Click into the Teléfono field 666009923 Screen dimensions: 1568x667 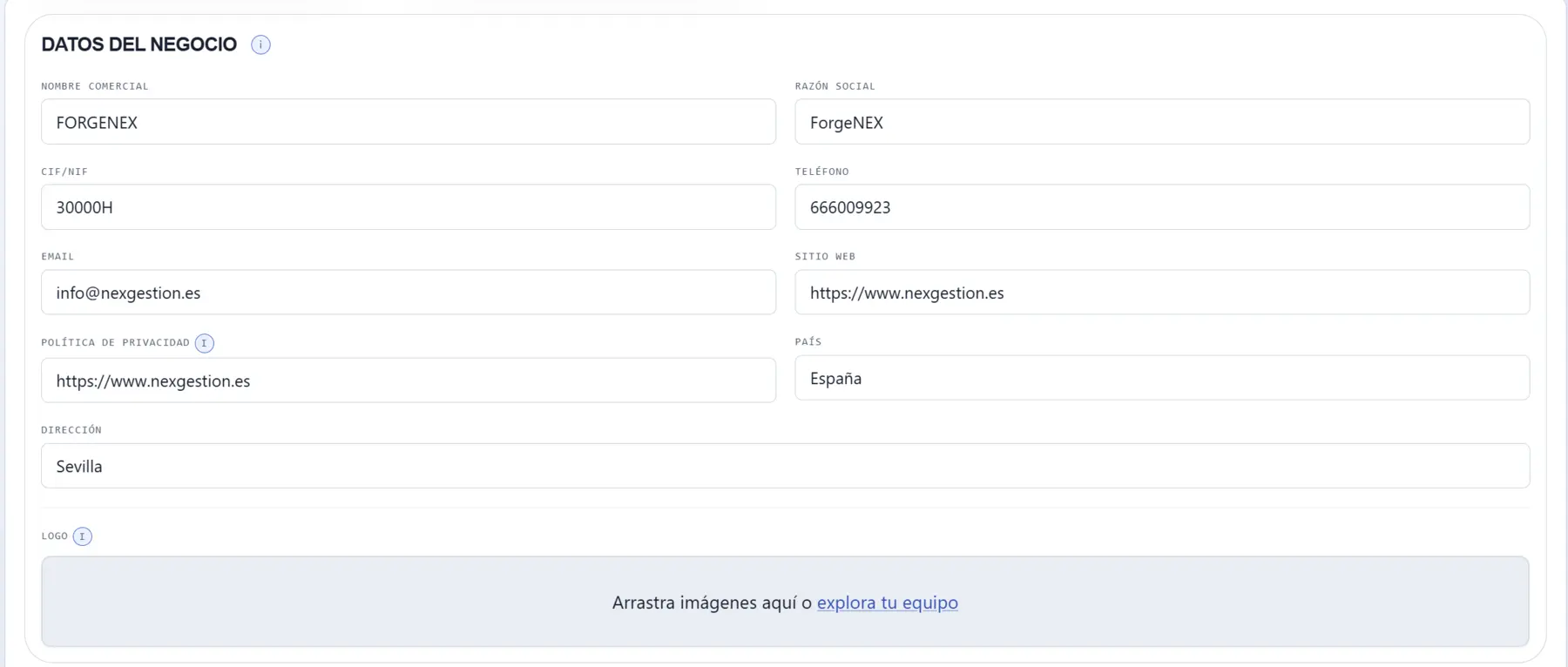click(1162, 207)
